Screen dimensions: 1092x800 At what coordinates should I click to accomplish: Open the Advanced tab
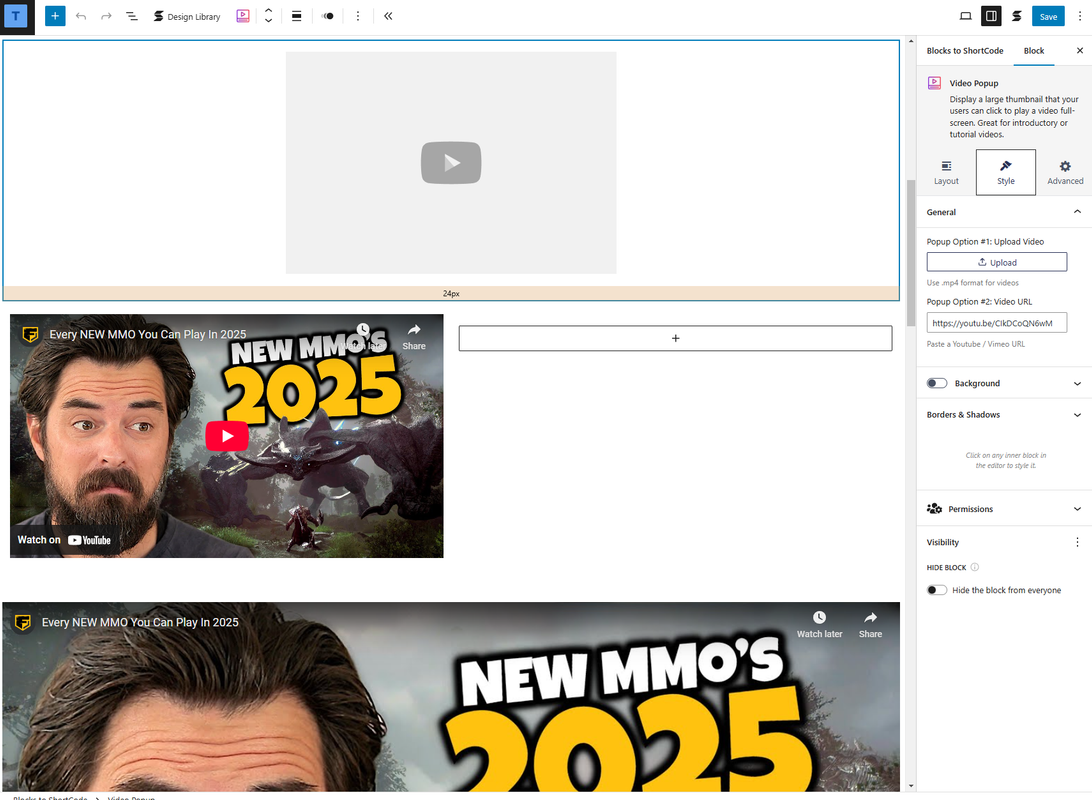click(x=1065, y=173)
